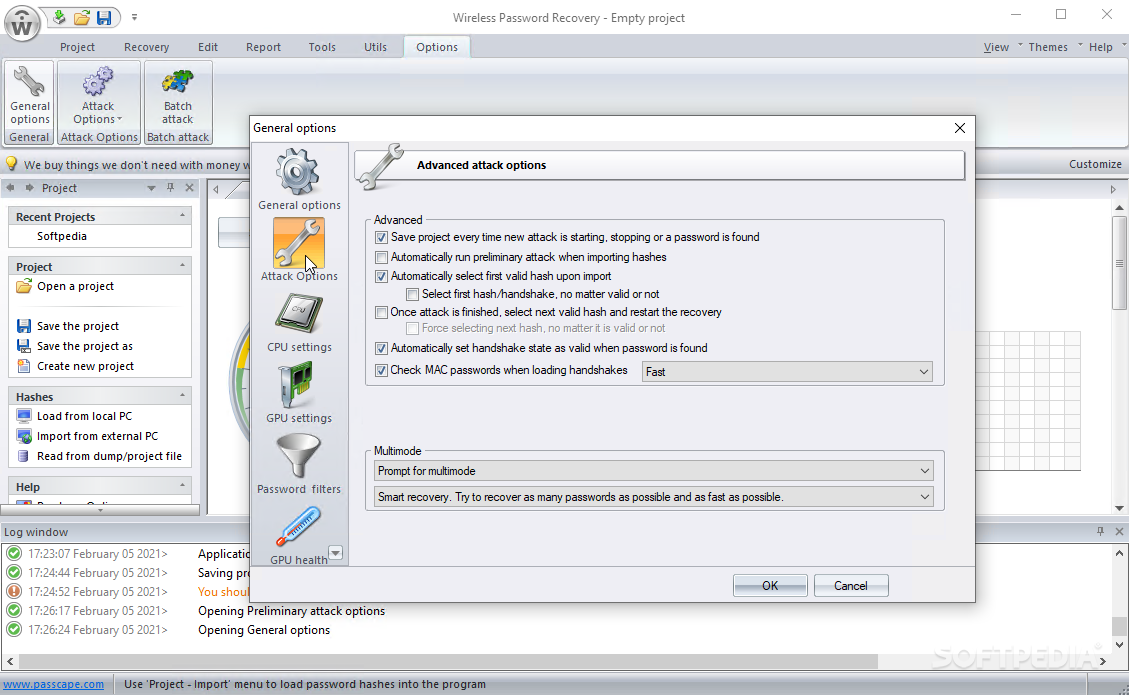The image size is (1129, 695).
Task: Open the www.passcape.com link
Action: coord(54,684)
